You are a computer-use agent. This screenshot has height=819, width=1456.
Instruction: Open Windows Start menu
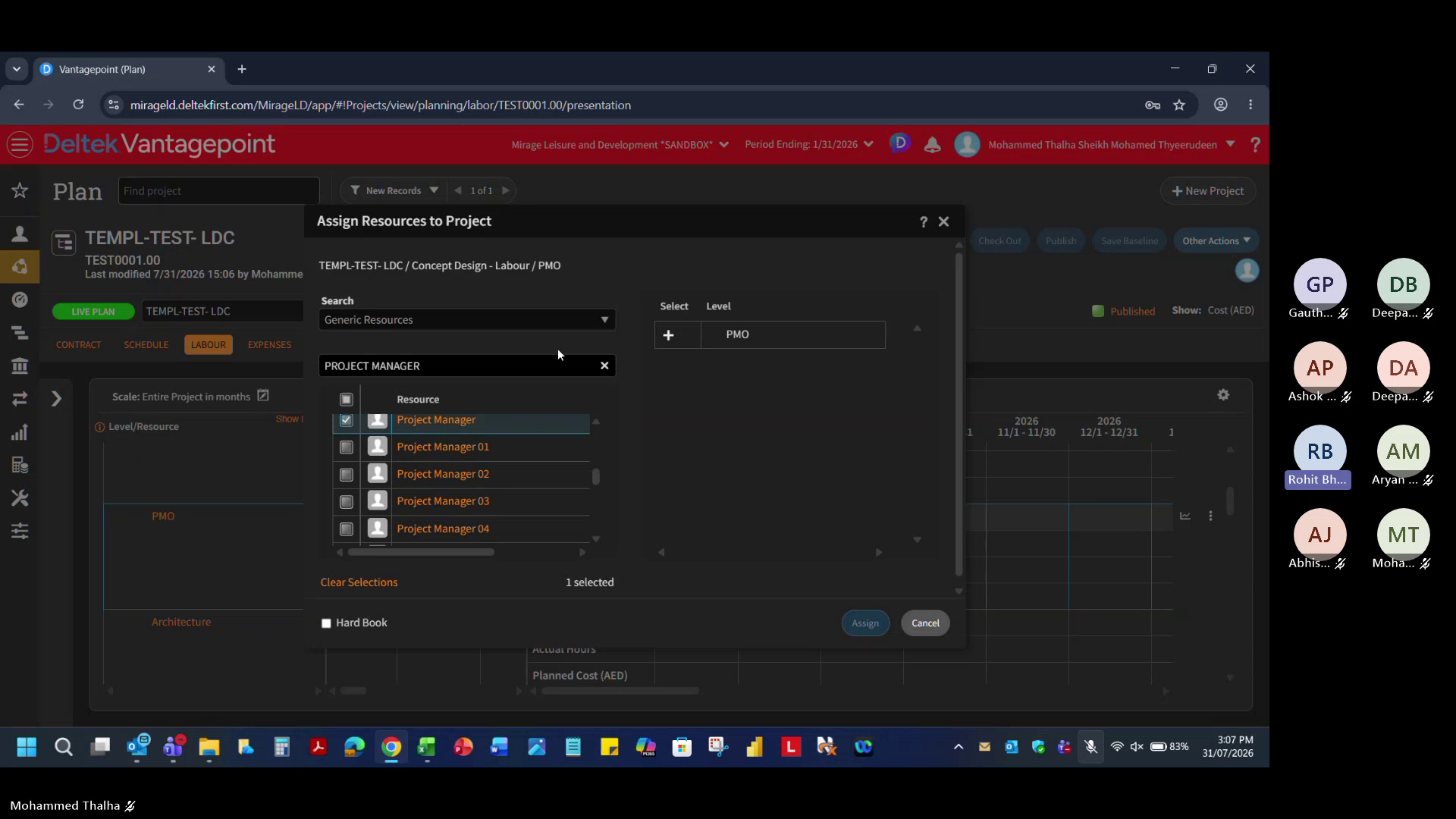27,747
